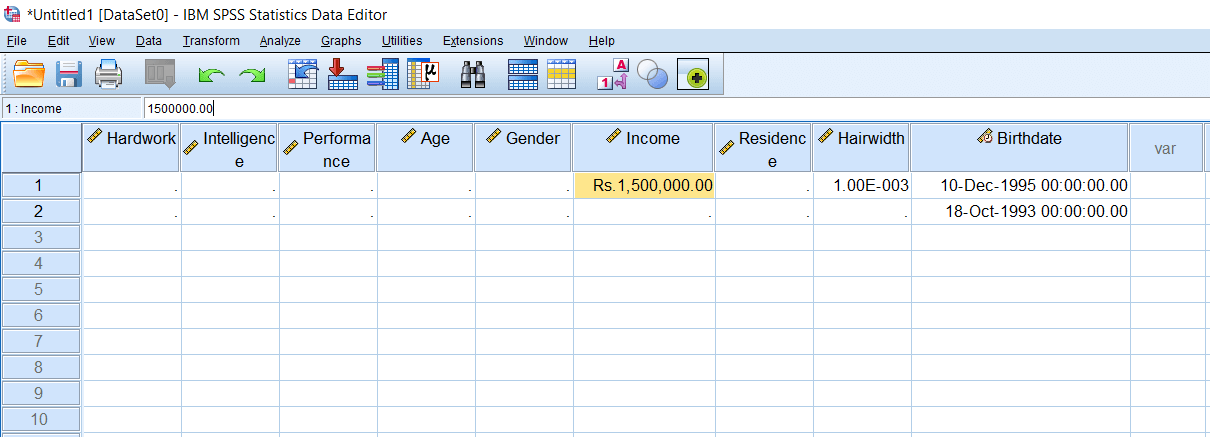The width and height of the screenshot is (1210, 437).
Task: Click the ruler icon beside Hardwork
Action: coord(95,137)
